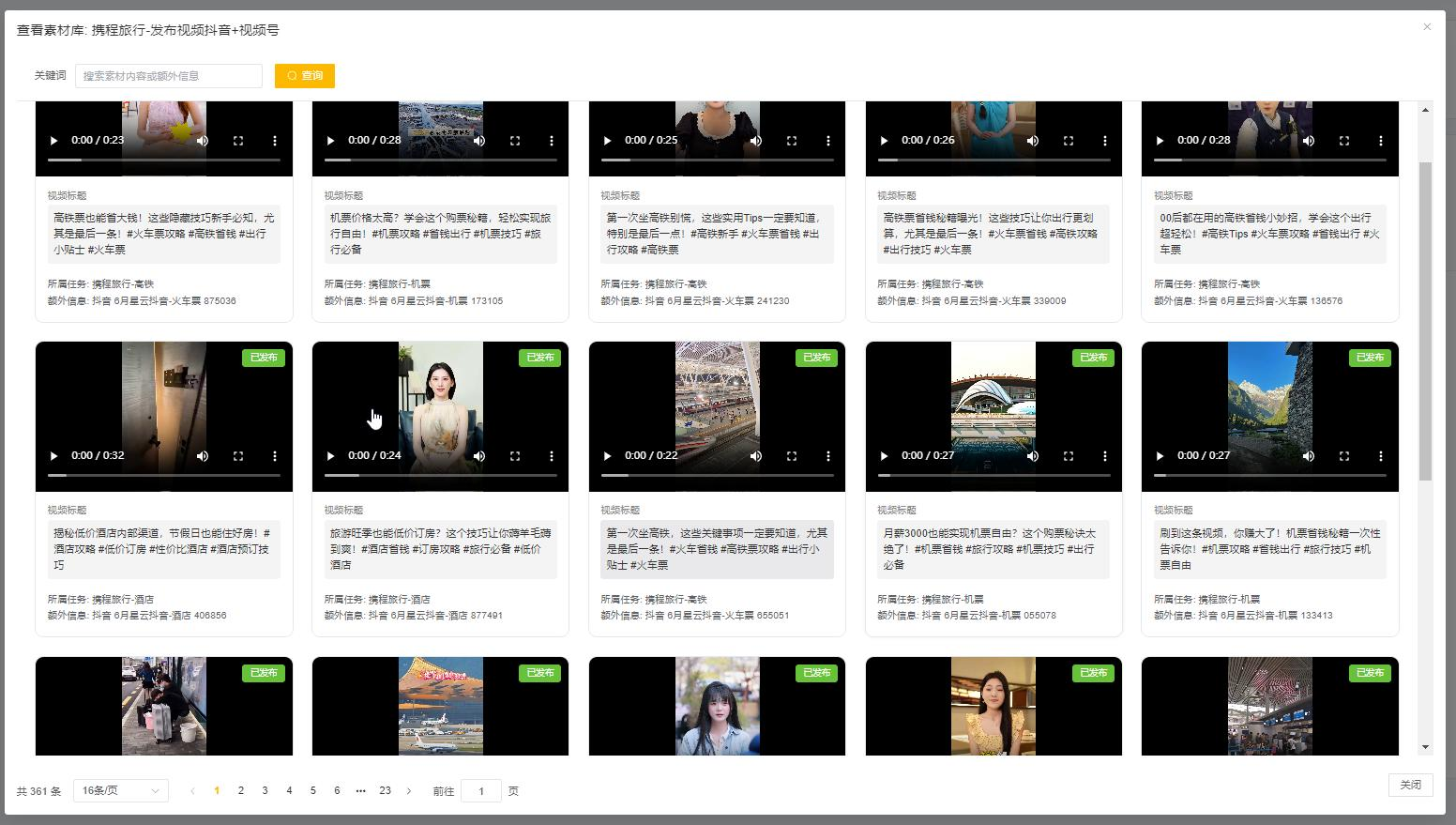The image size is (1456, 825).
Task: Seek in the 0:22 video progress bar
Action: coord(717,475)
